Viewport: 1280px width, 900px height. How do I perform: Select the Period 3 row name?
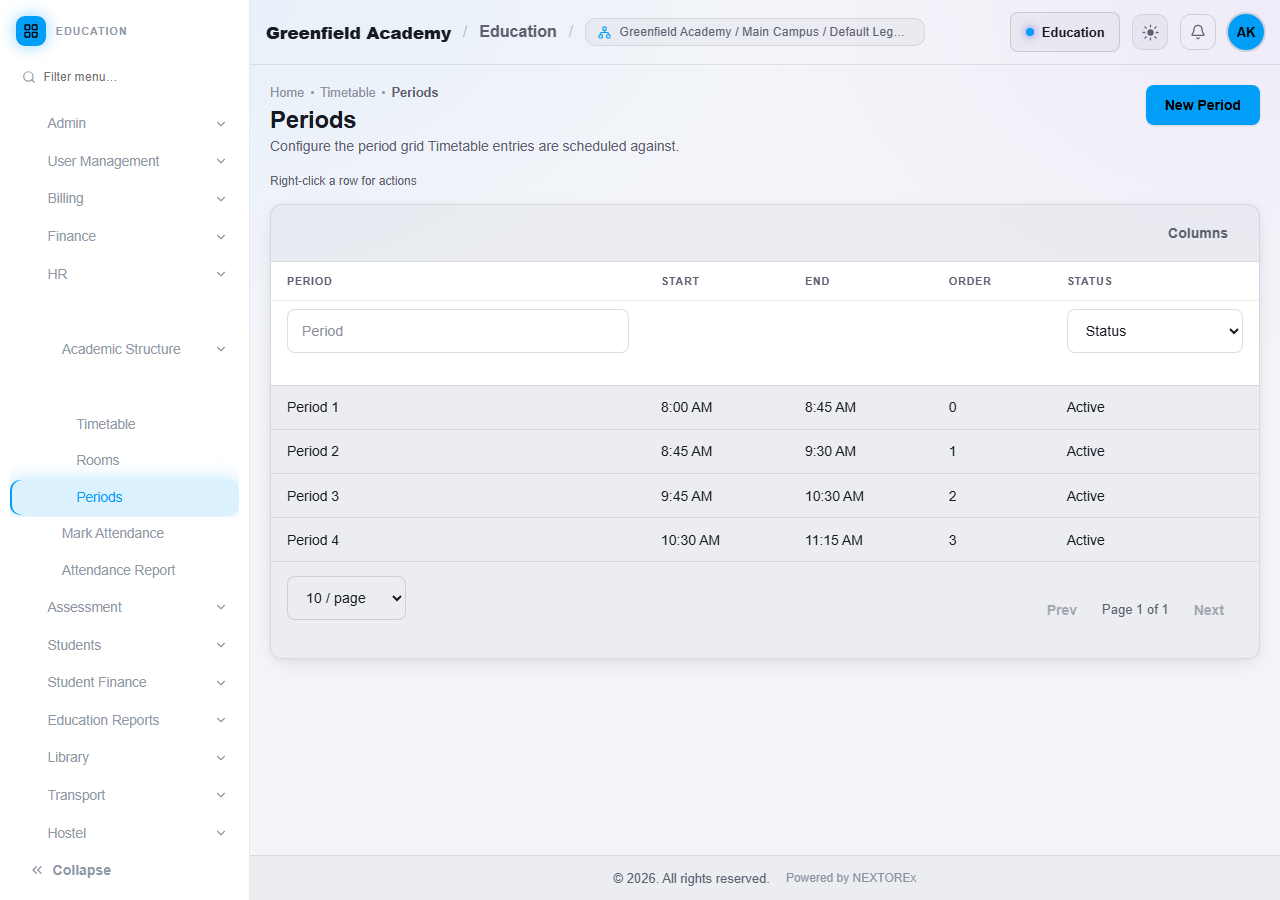click(x=313, y=496)
